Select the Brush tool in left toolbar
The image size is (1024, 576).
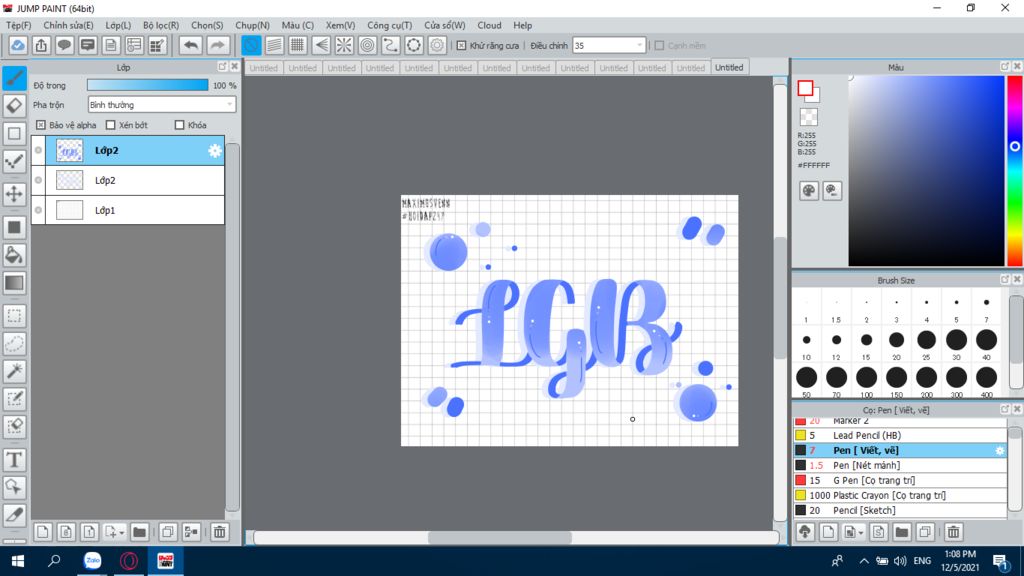click(x=14, y=78)
